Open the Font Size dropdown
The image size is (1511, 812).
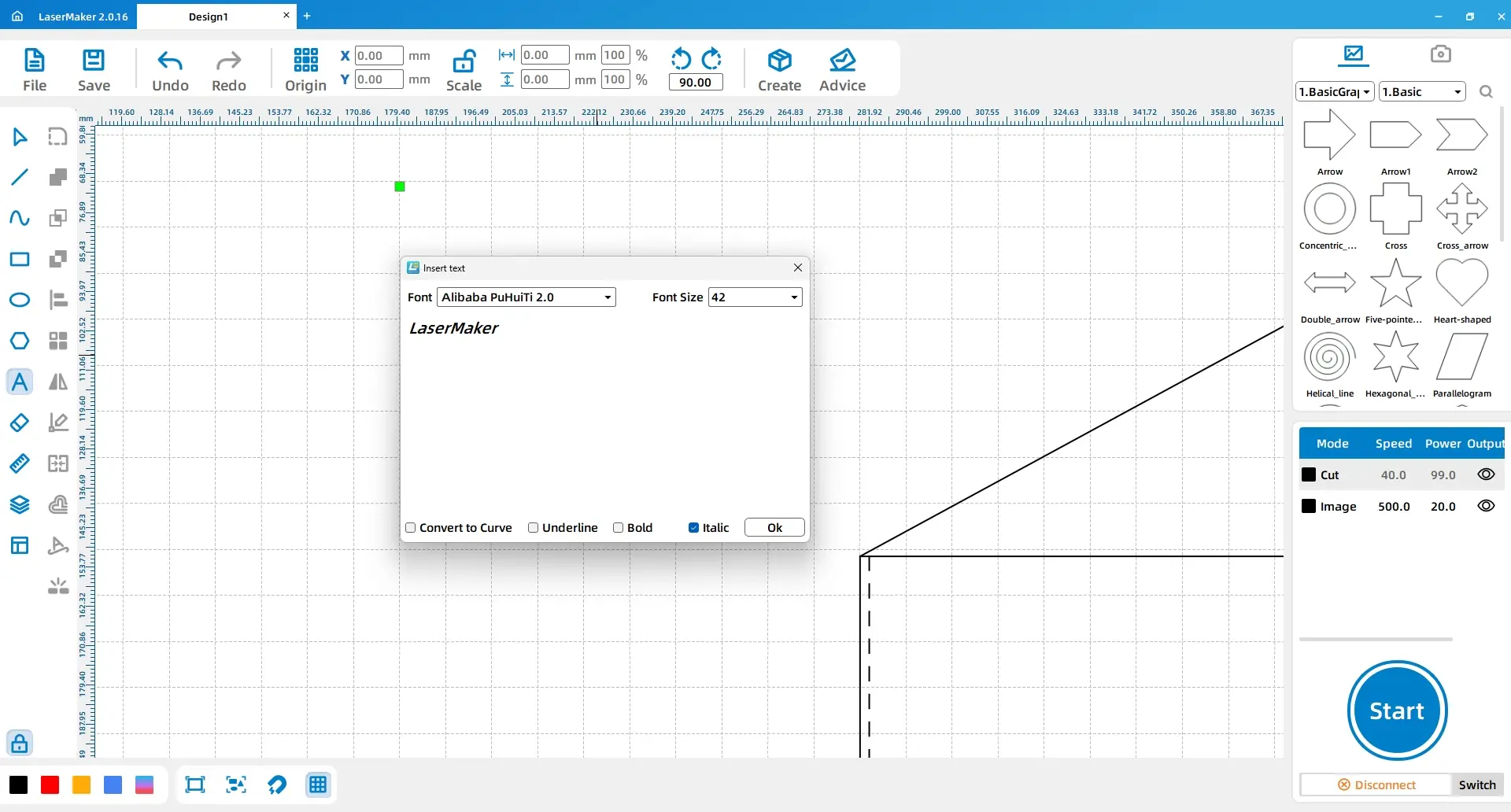(755, 297)
